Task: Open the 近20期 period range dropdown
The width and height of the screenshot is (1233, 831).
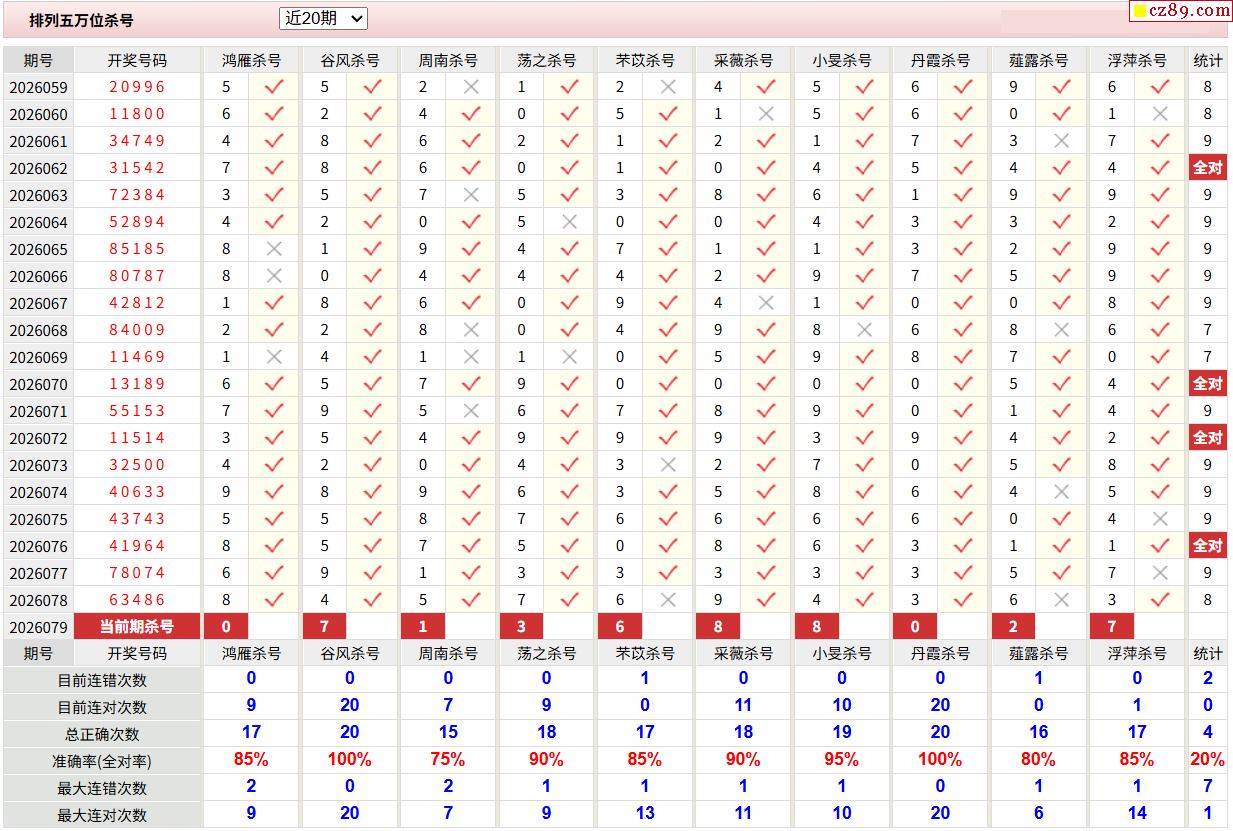Action: pos(324,18)
